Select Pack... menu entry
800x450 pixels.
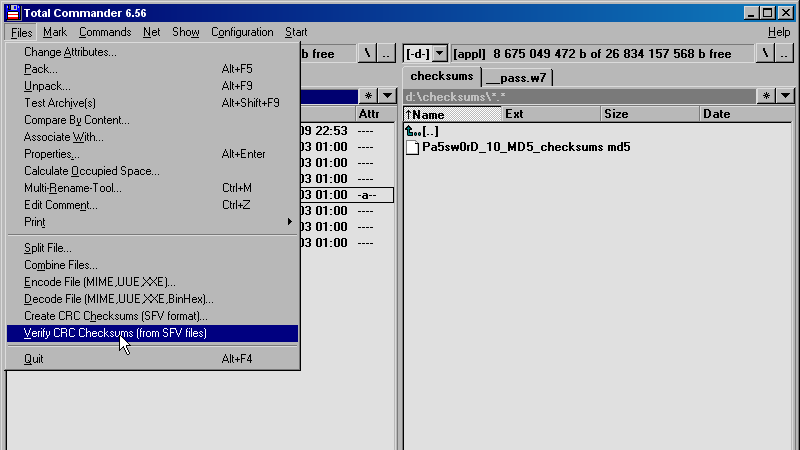click(x=153, y=69)
